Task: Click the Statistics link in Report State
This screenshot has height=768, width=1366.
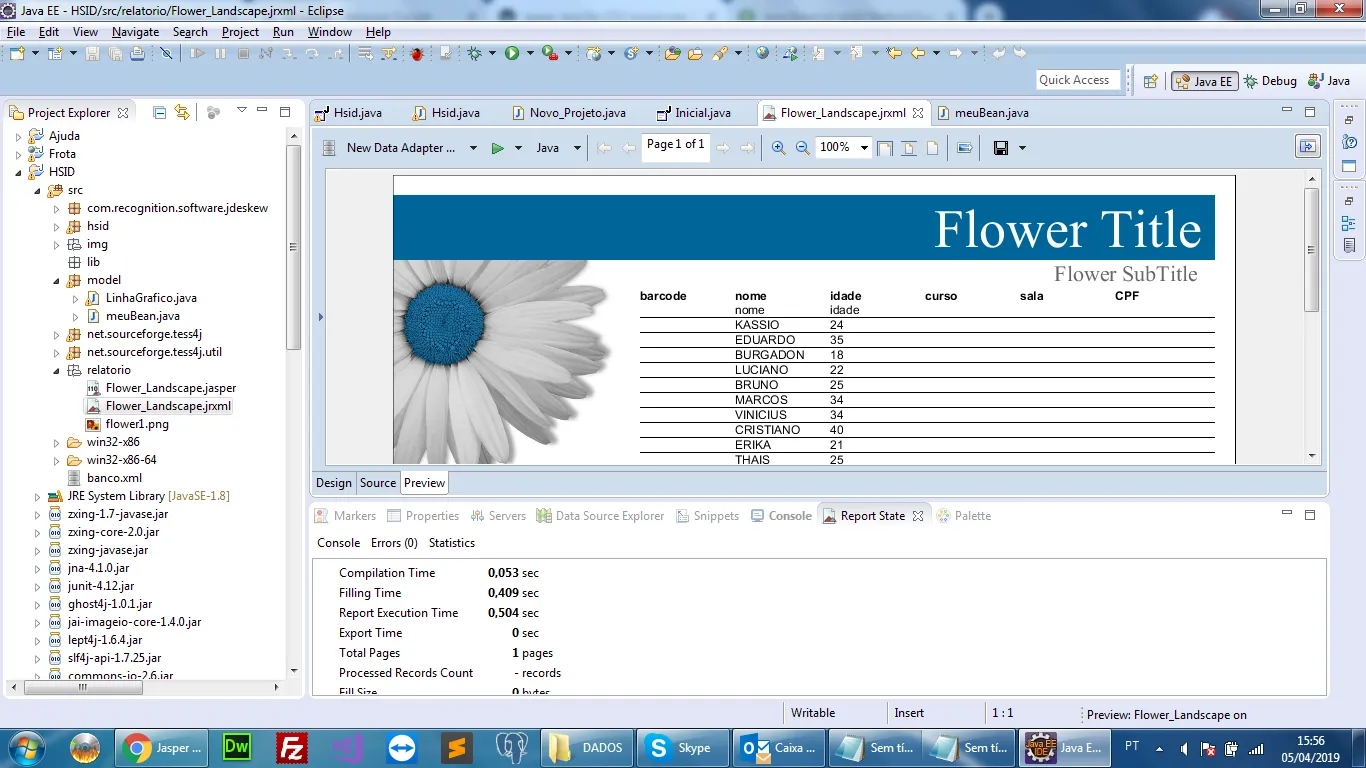Action: click(452, 543)
